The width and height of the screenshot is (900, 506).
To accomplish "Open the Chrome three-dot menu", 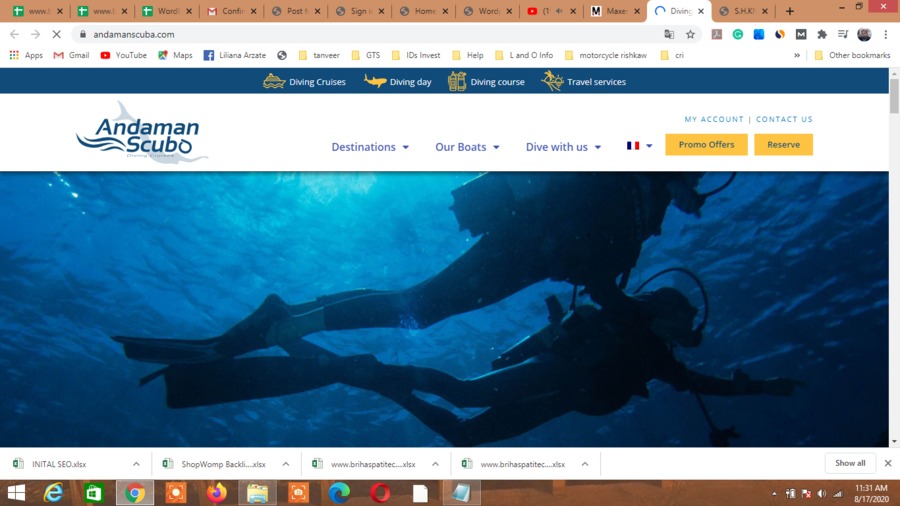I will (x=886, y=34).
